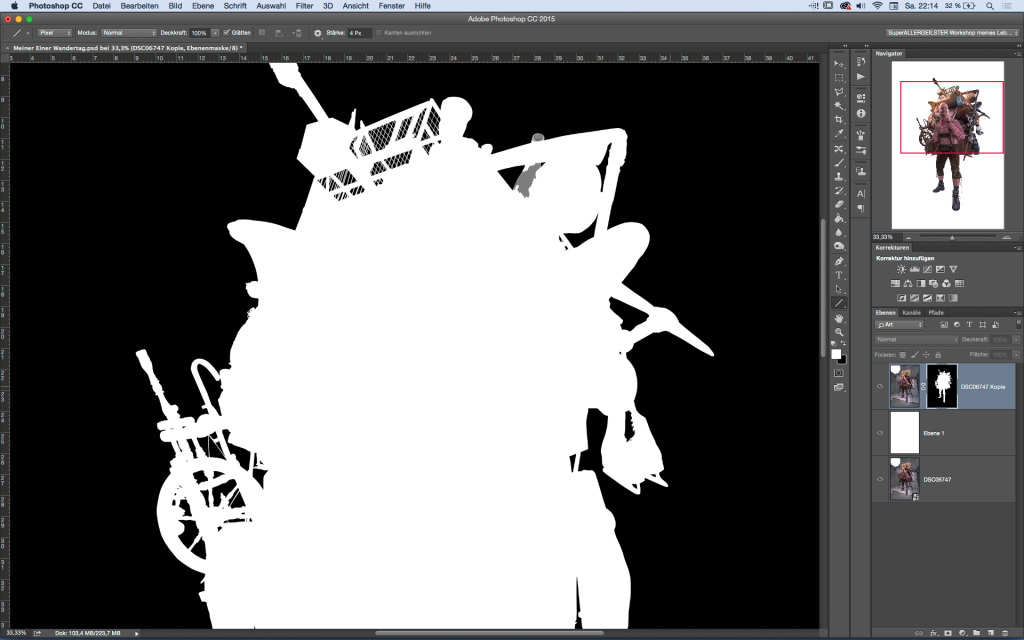Open the Character panel icon
This screenshot has height=640, width=1024.
tap(861, 194)
